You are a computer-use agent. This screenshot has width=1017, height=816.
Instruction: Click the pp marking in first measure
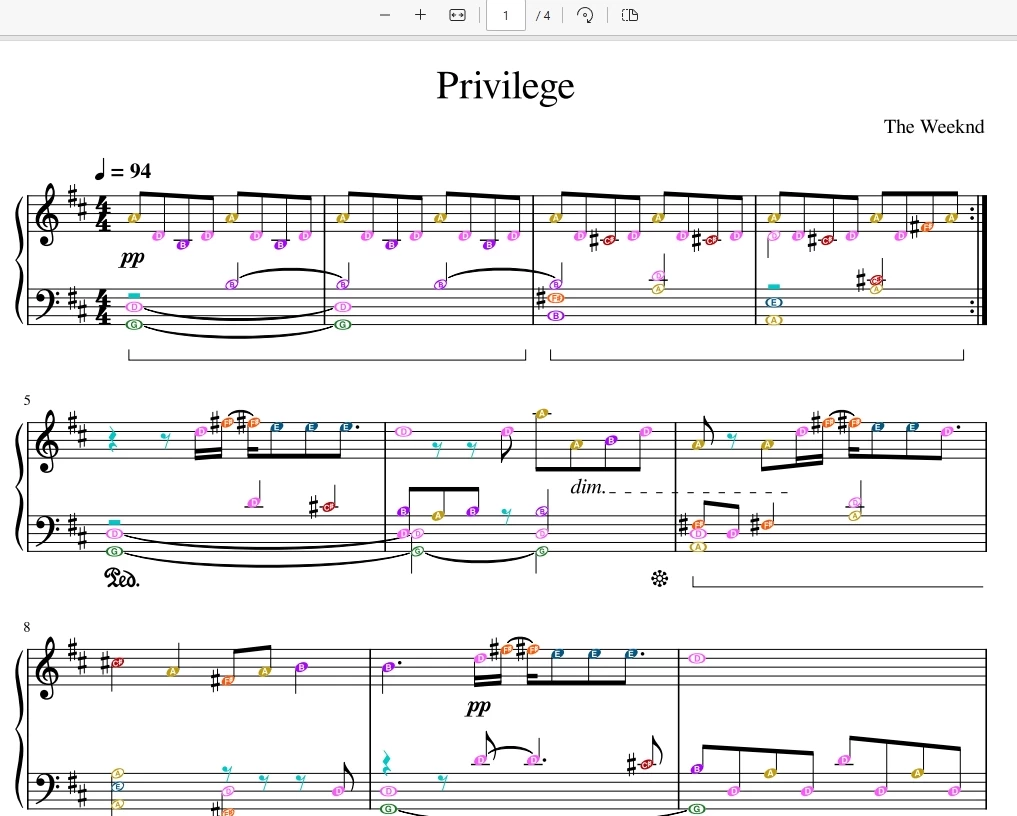[132, 258]
